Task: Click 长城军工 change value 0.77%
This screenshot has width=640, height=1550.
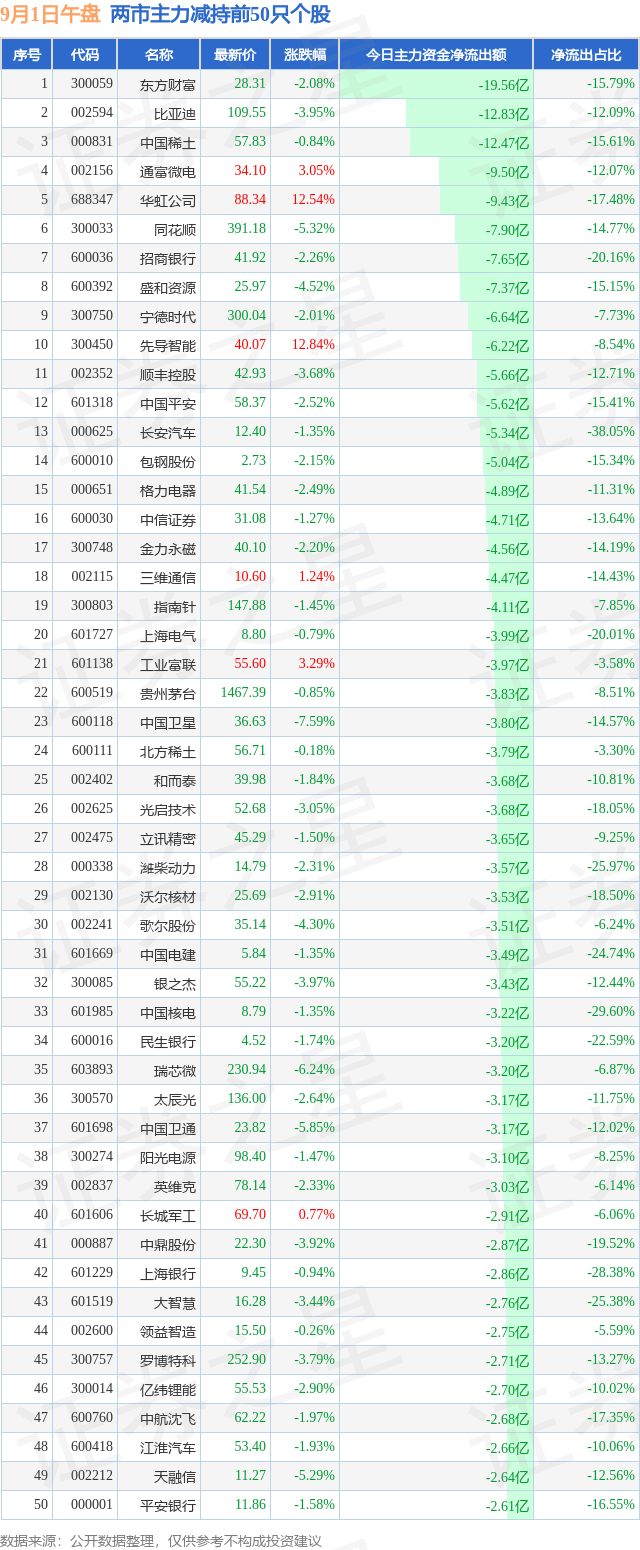Action: [316, 1215]
